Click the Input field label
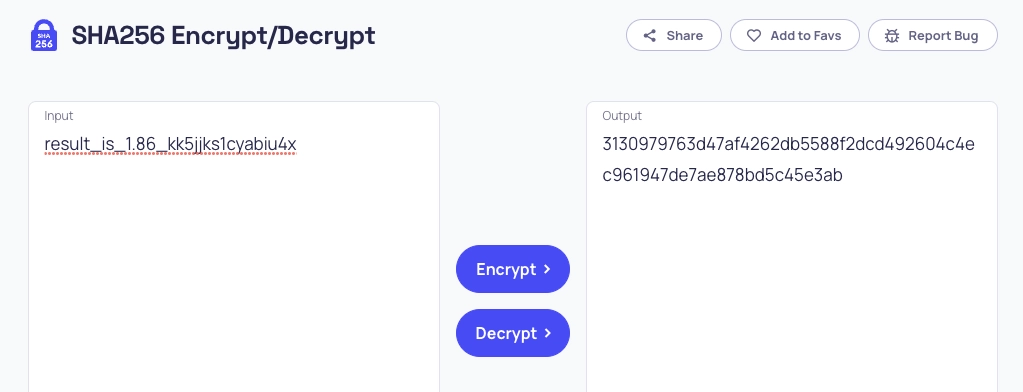This screenshot has height=392, width=1023. click(59, 115)
